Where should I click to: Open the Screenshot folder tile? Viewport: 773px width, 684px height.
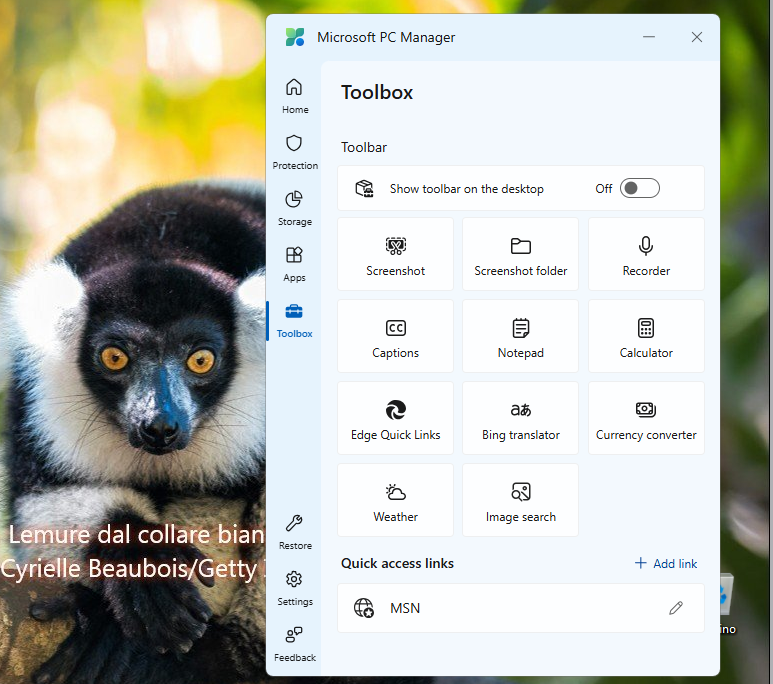pos(521,254)
